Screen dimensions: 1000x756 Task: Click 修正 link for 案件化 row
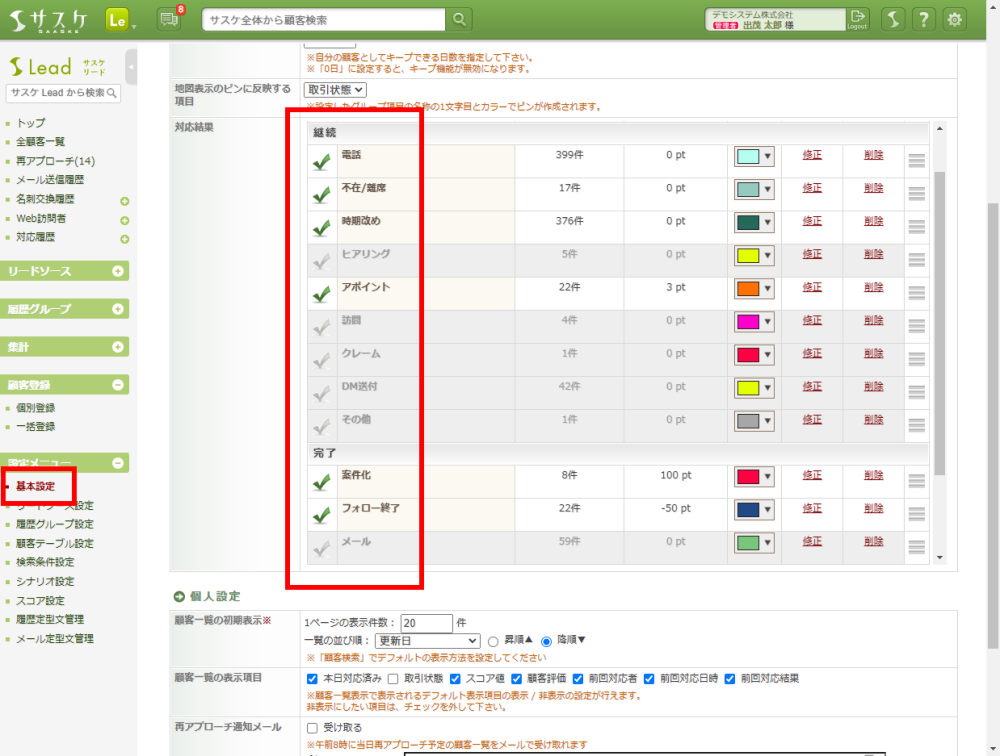812,475
